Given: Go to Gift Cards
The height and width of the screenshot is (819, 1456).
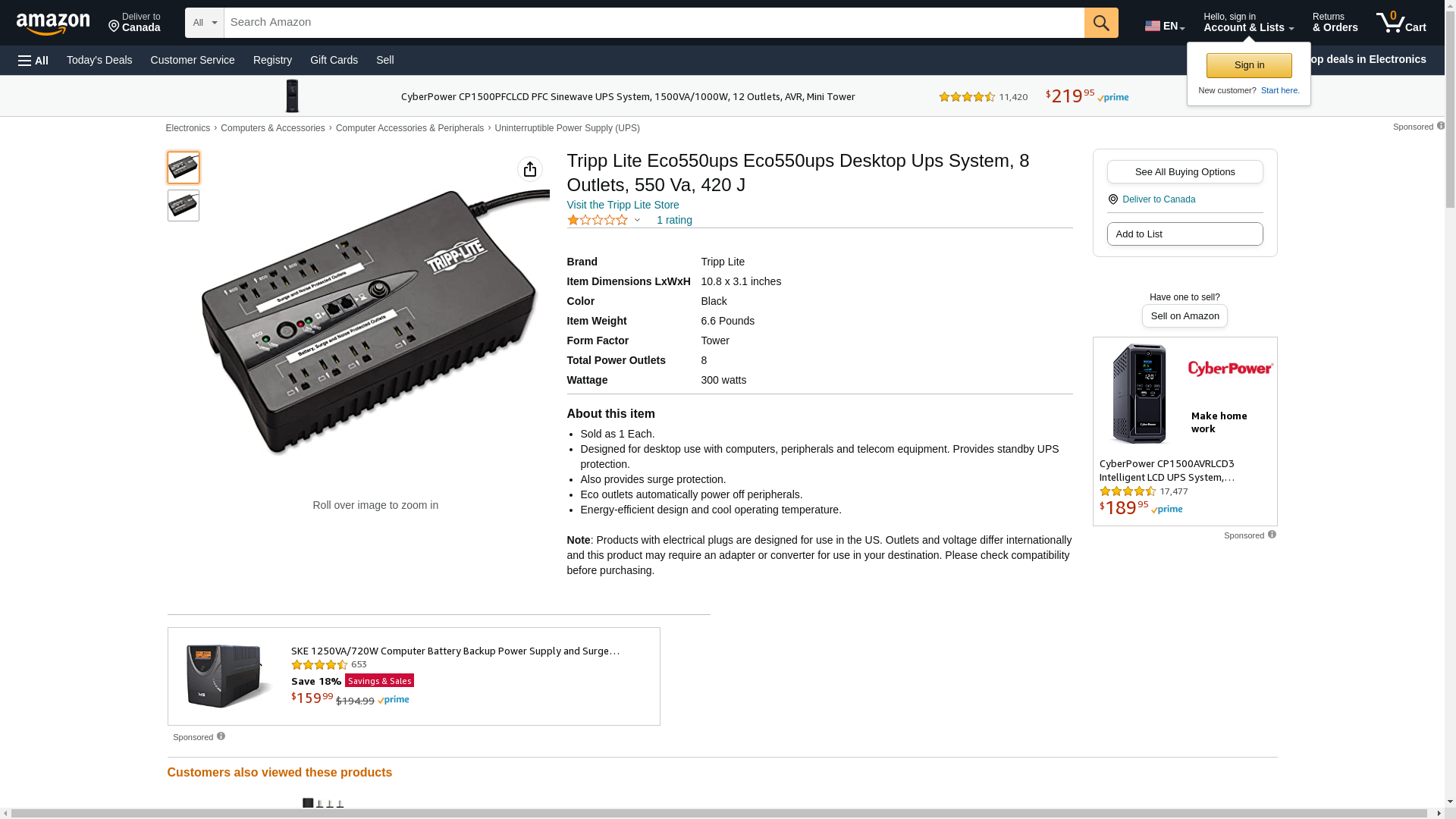Looking at the screenshot, I should coord(334,60).
